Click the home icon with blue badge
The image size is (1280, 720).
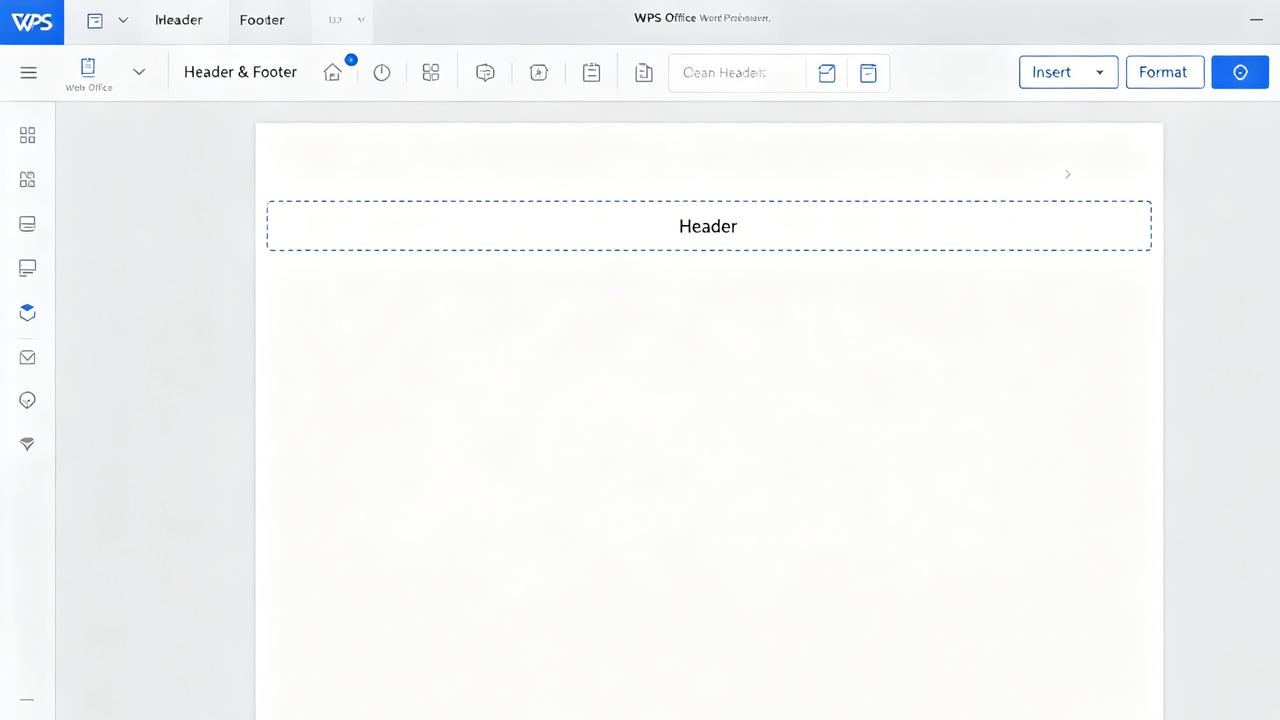point(333,72)
